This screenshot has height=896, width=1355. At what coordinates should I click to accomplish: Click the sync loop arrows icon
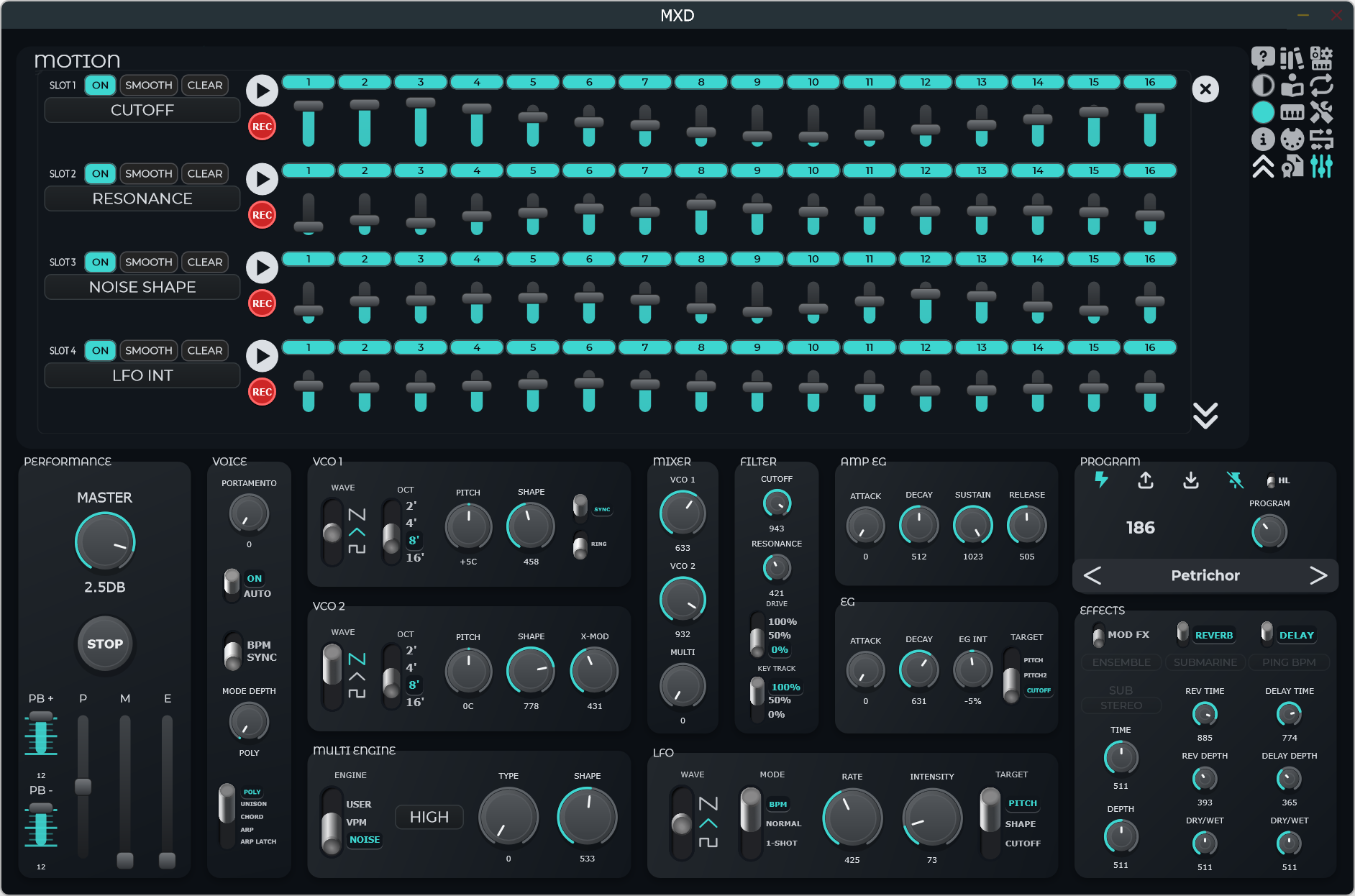pos(1321,86)
